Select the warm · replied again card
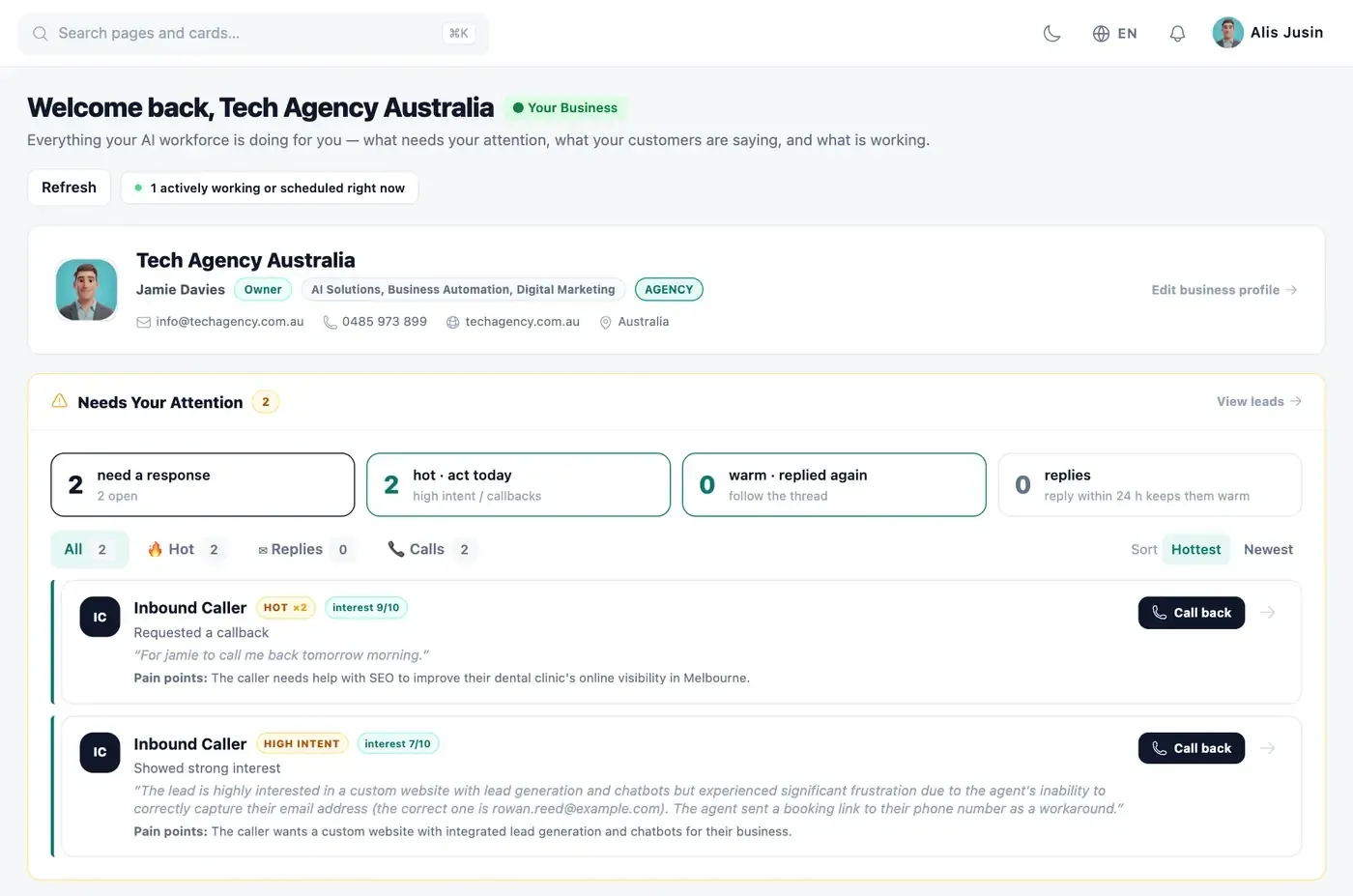 point(834,485)
